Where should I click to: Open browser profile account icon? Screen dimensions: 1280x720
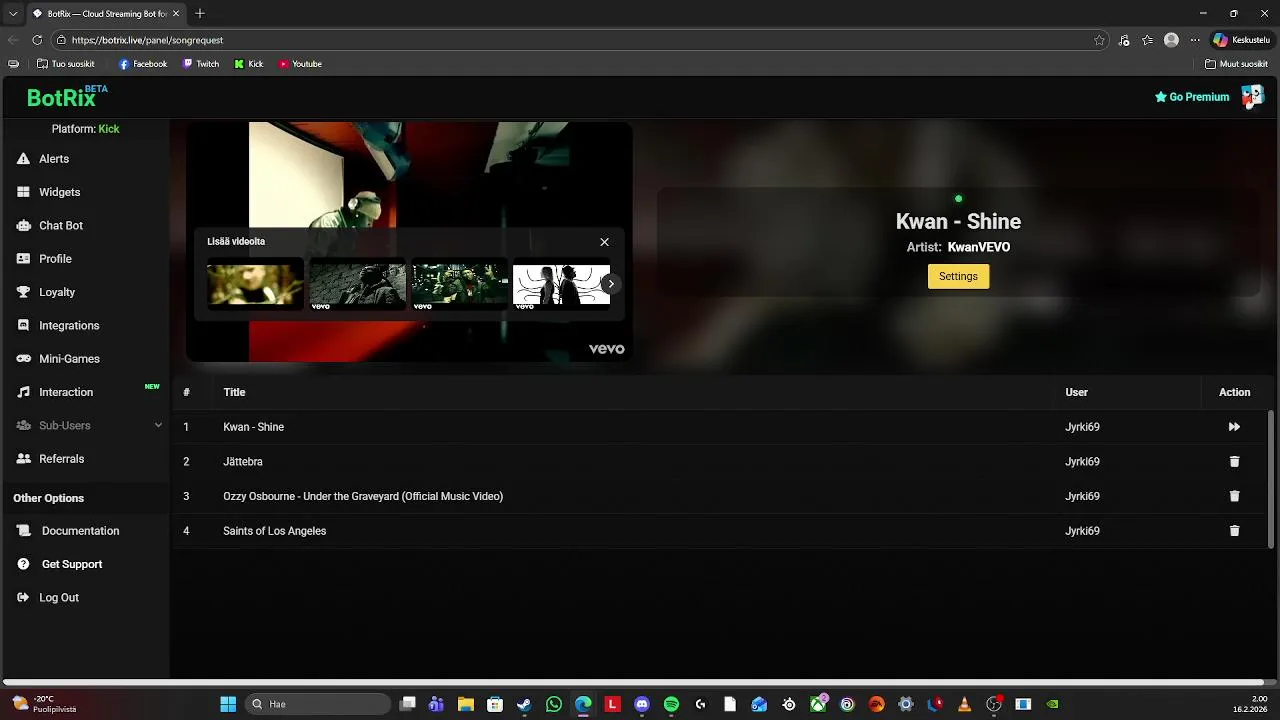[x=1171, y=40]
